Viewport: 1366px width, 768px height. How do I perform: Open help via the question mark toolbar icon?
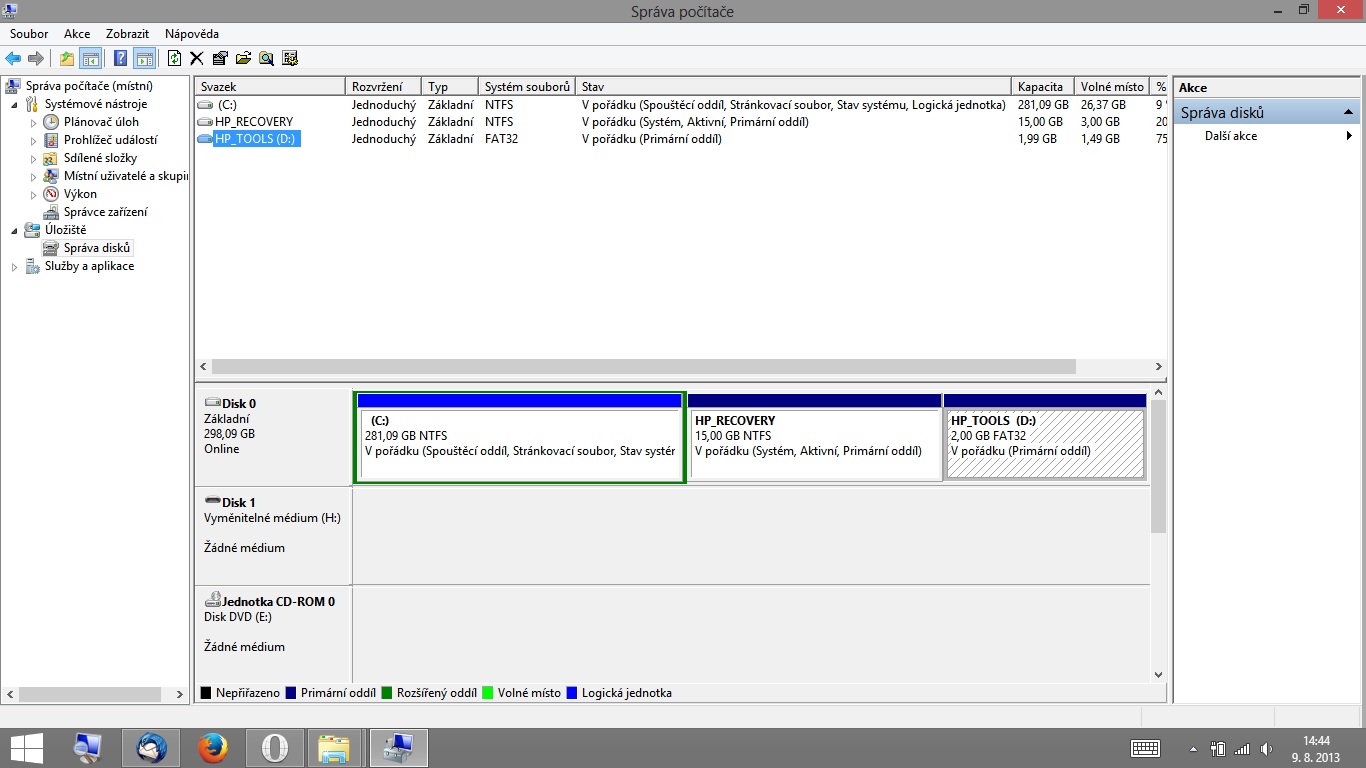tap(120, 58)
